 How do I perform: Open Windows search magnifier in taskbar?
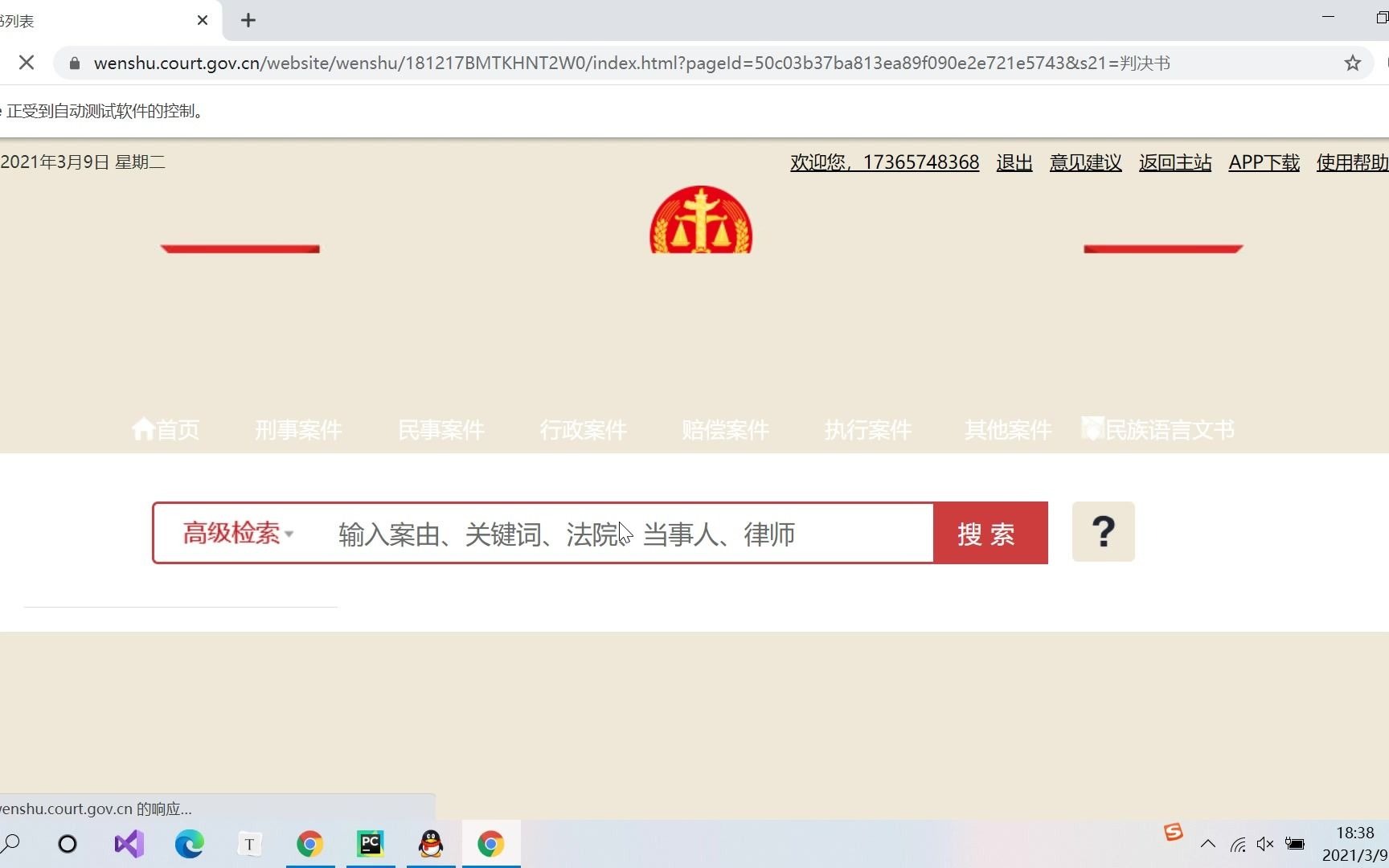10,844
